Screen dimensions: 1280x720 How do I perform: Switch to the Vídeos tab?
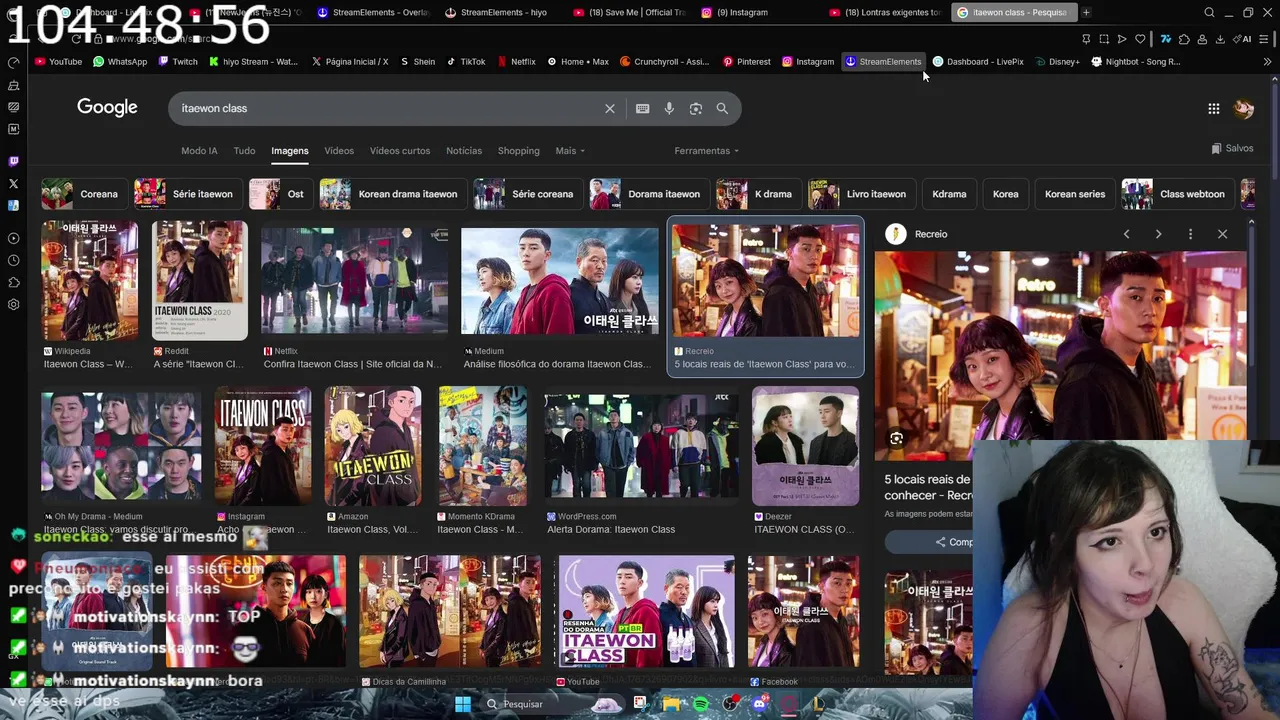[339, 151]
